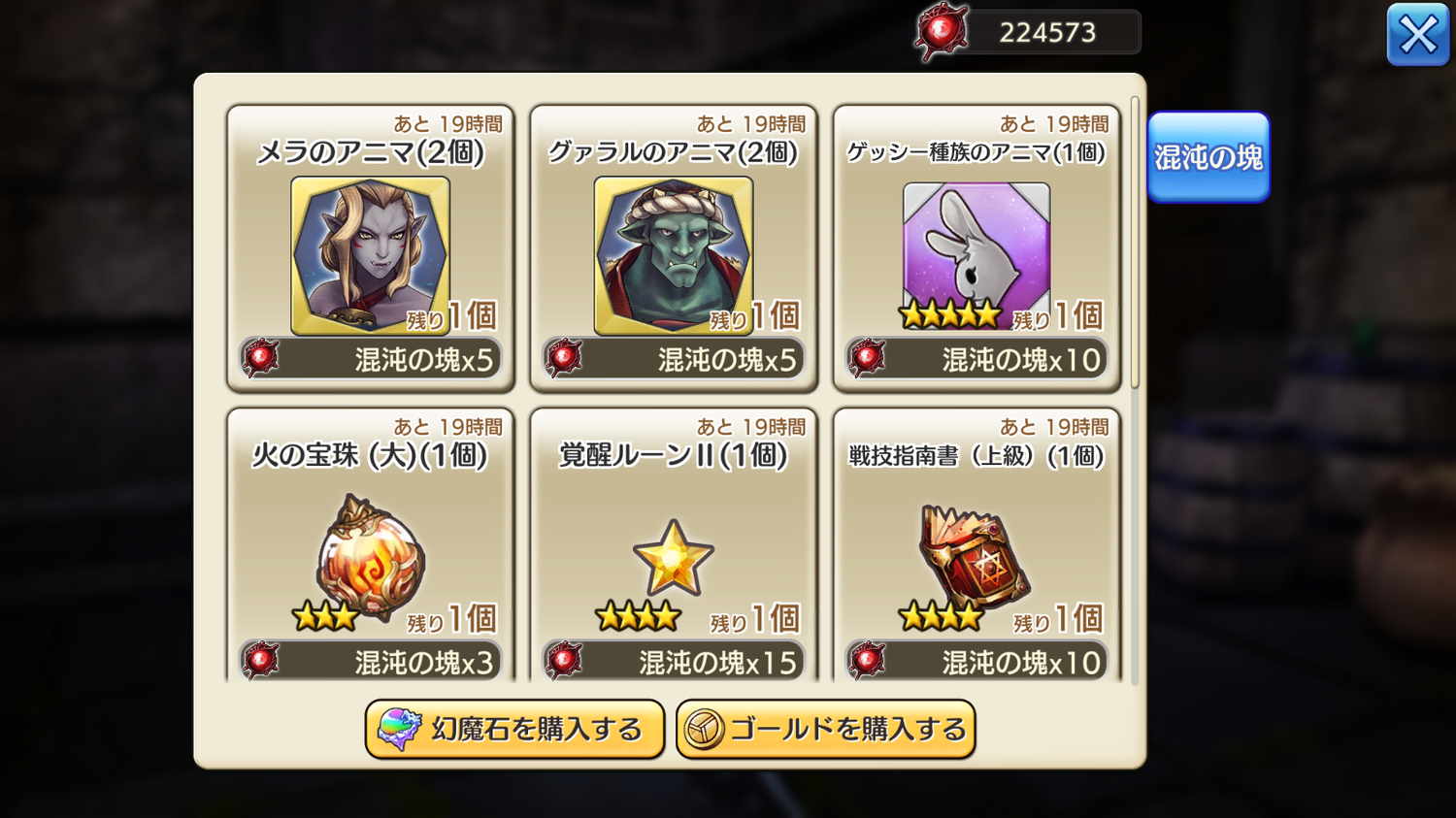Screen dimensions: 1456x818
Task: Click the shop list vertical scrollbar
Action: 1135,243
